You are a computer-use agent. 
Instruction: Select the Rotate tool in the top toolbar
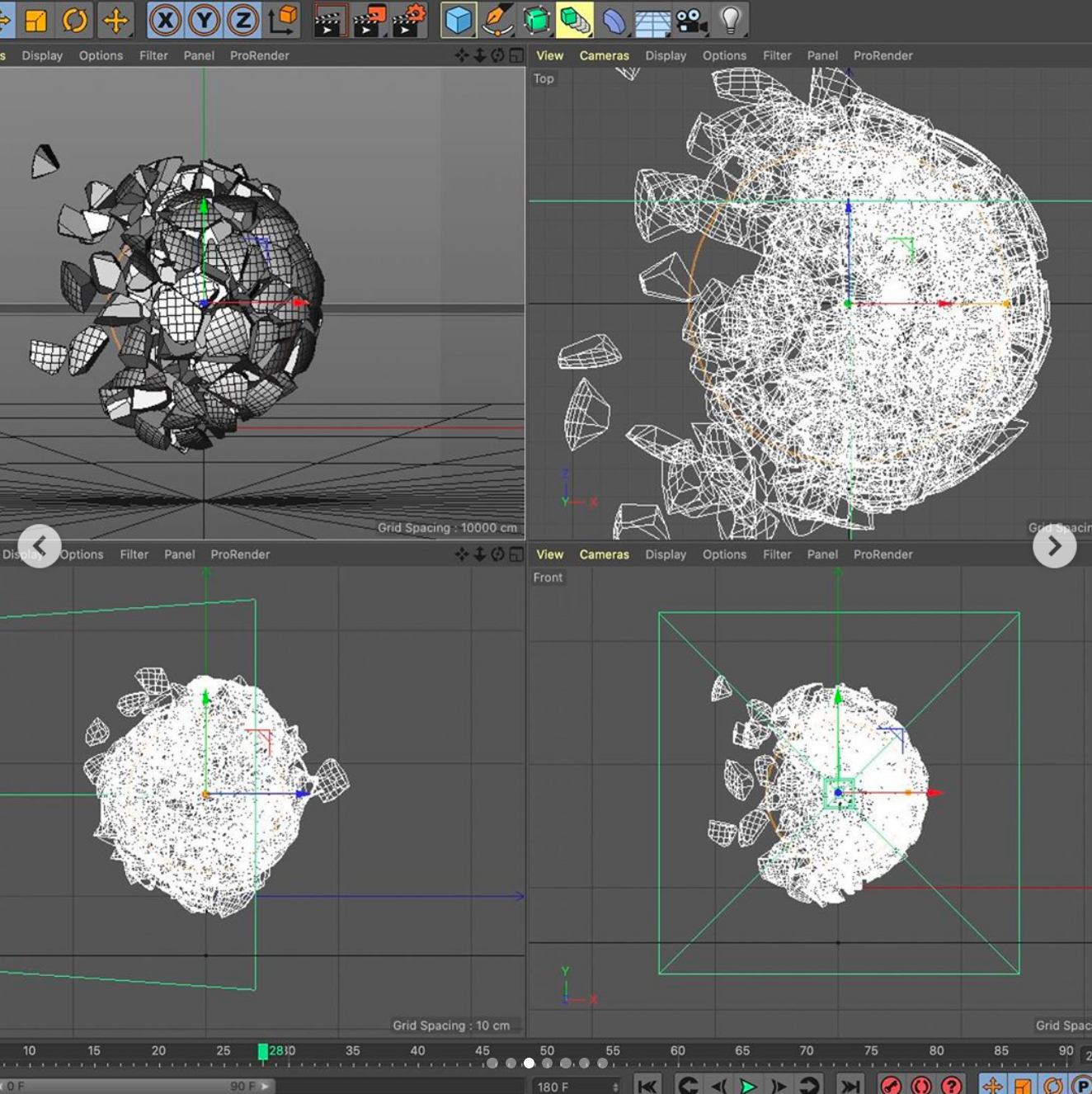coord(75,21)
